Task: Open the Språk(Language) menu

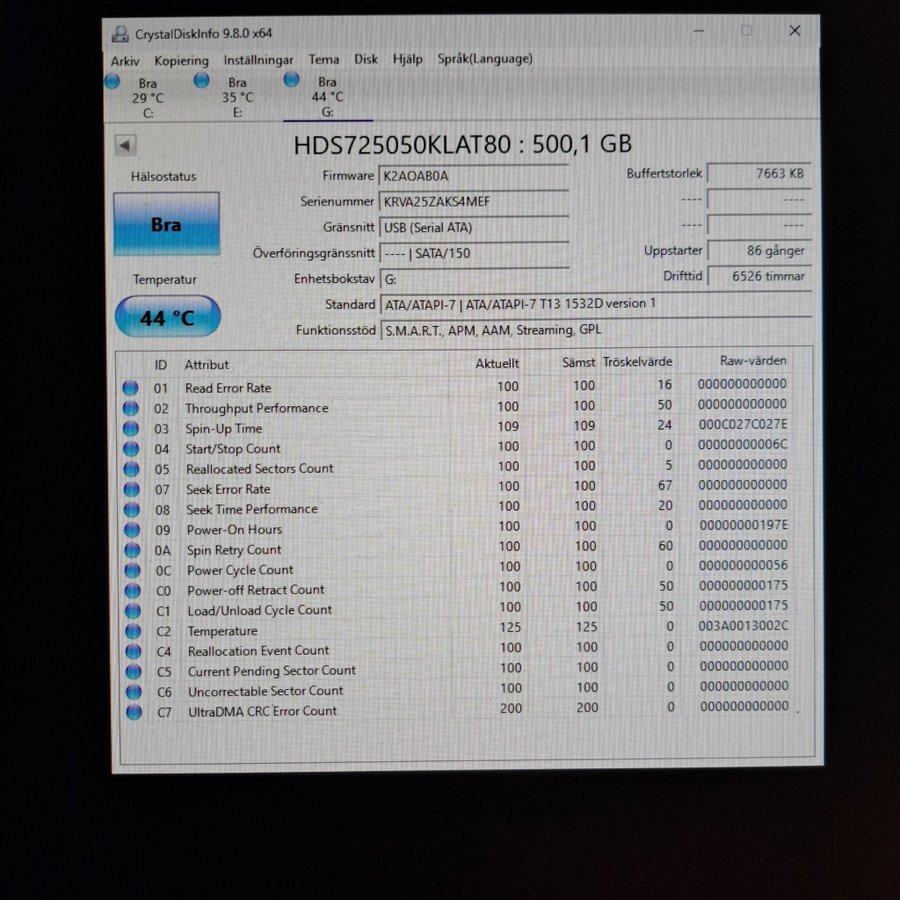Action: click(485, 58)
